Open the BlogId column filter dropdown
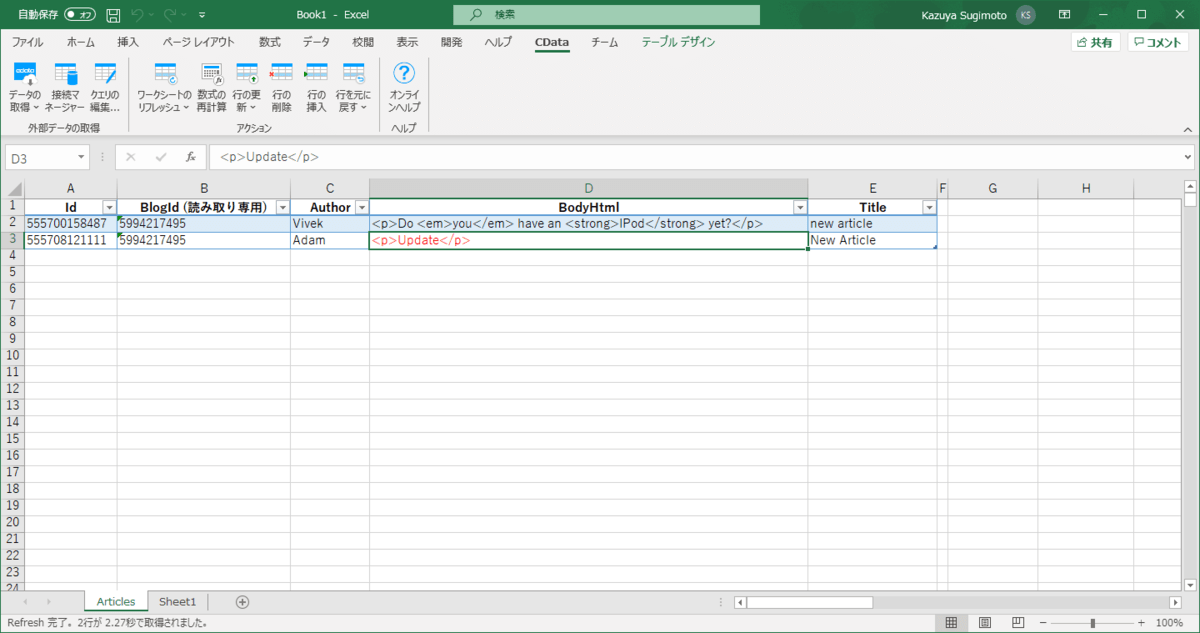 pos(282,207)
